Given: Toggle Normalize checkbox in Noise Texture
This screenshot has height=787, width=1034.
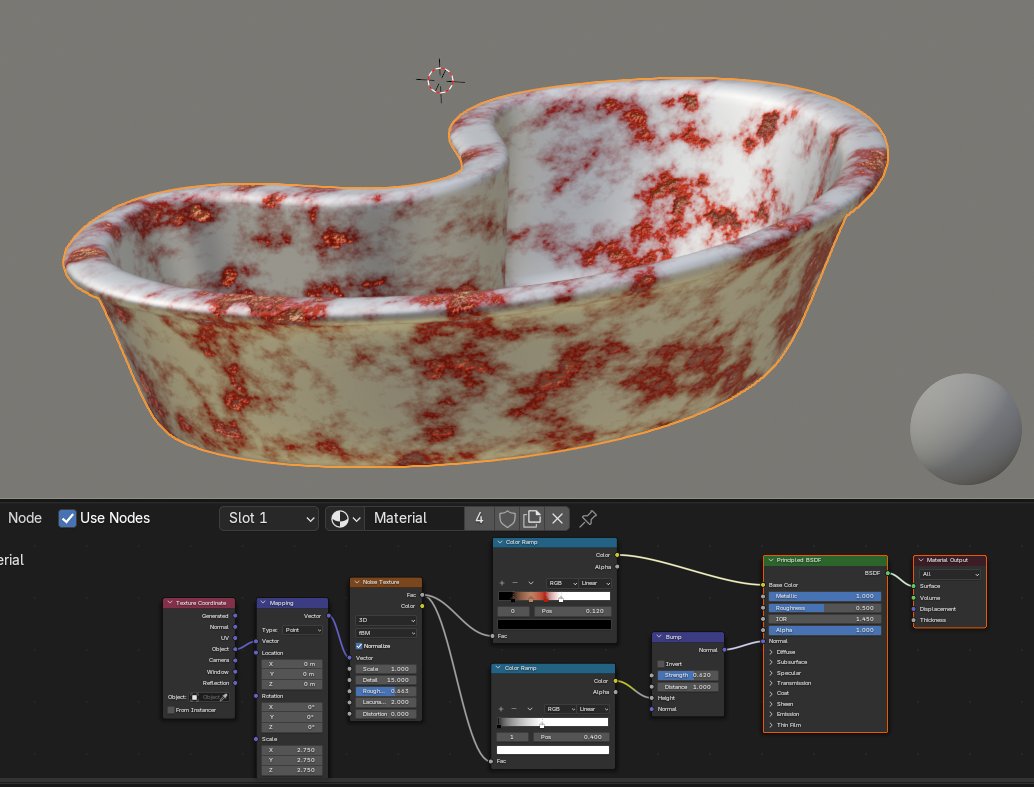Looking at the screenshot, I should point(359,646).
